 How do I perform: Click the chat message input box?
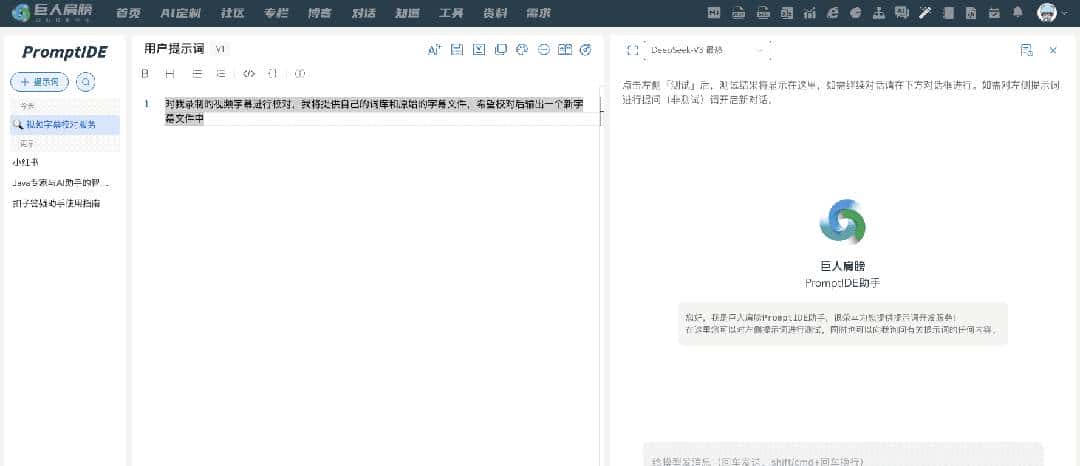click(x=843, y=455)
